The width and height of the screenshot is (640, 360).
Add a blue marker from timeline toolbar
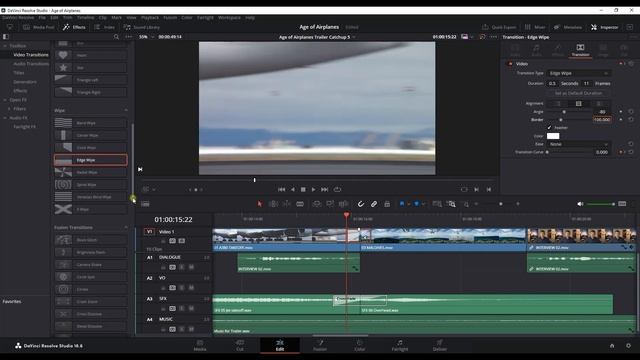coord(417,204)
